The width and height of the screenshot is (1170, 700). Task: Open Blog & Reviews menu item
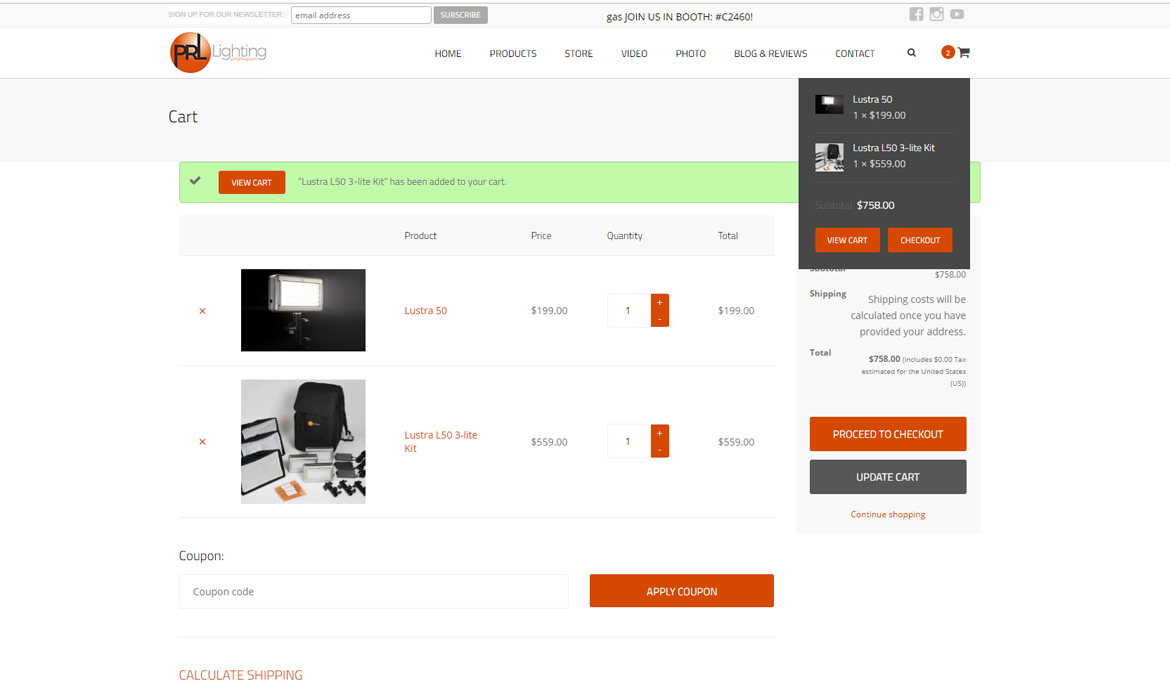tap(770, 54)
